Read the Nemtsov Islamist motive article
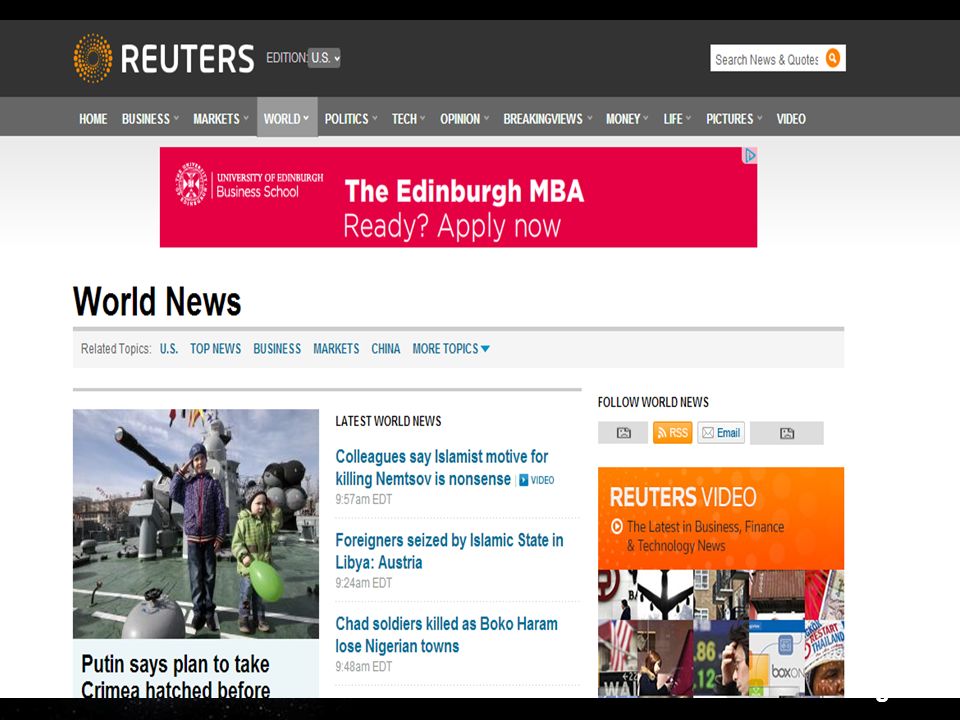 tap(441, 468)
